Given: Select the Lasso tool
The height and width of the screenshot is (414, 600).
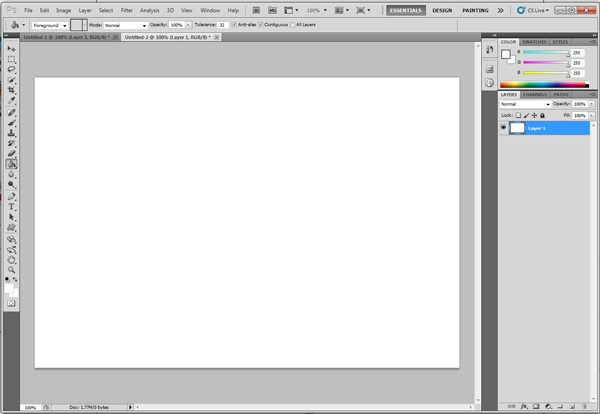Looking at the screenshot, I should 12,69.
